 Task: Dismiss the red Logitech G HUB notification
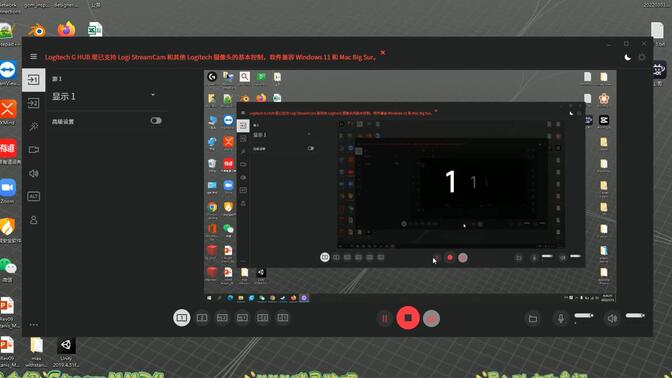(x=383, y=53)
